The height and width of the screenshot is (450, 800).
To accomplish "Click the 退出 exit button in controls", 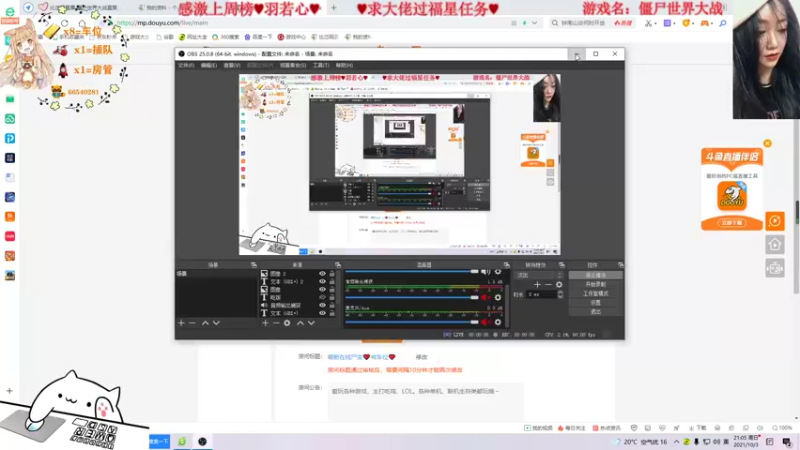I will coord(595,312).
